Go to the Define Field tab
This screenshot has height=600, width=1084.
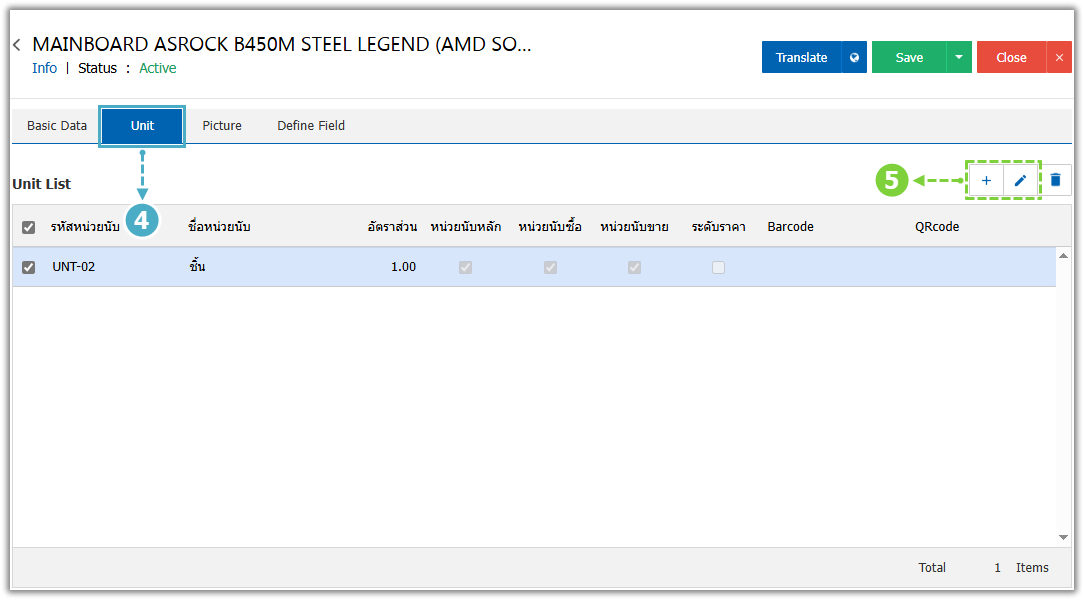pos(311,126)
